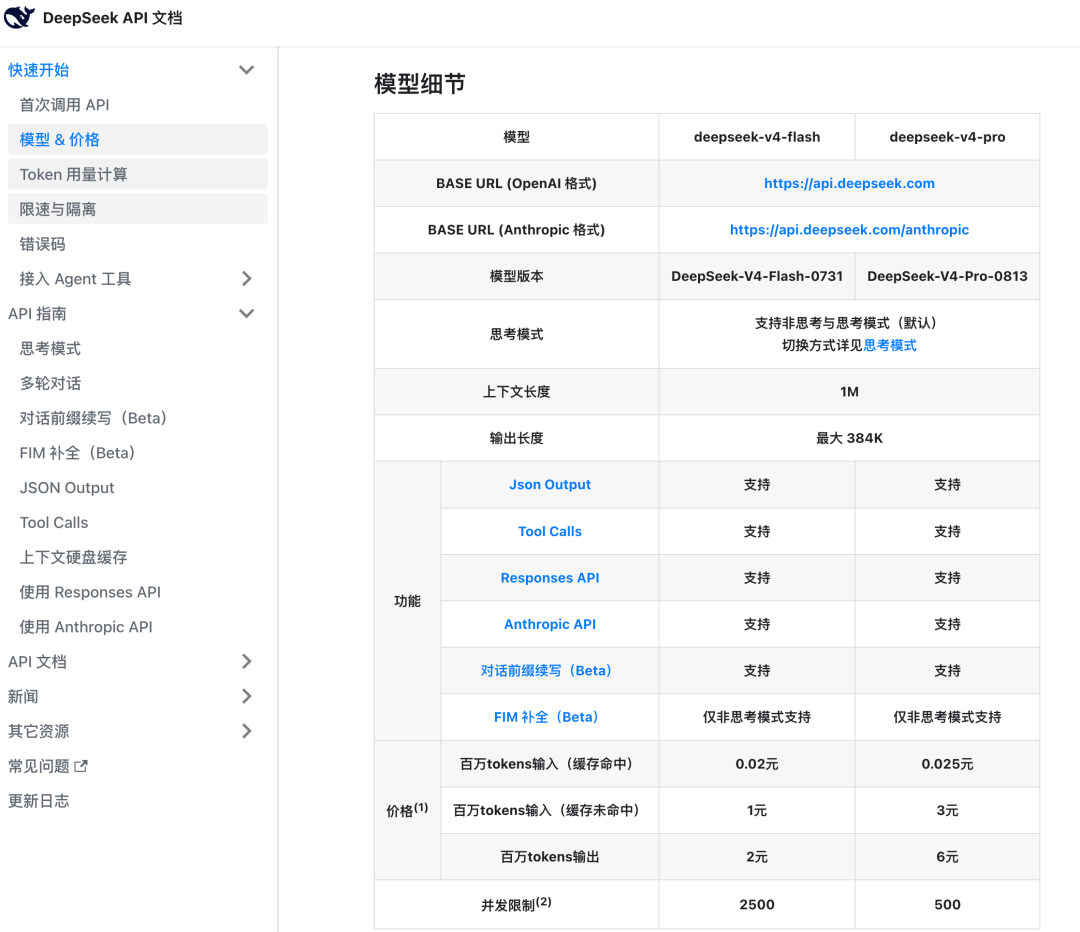Viewport: 1080px width, 932px height.
Task: Click BASE URL (Anthropic 格式) label
Action: pos(516,229)
